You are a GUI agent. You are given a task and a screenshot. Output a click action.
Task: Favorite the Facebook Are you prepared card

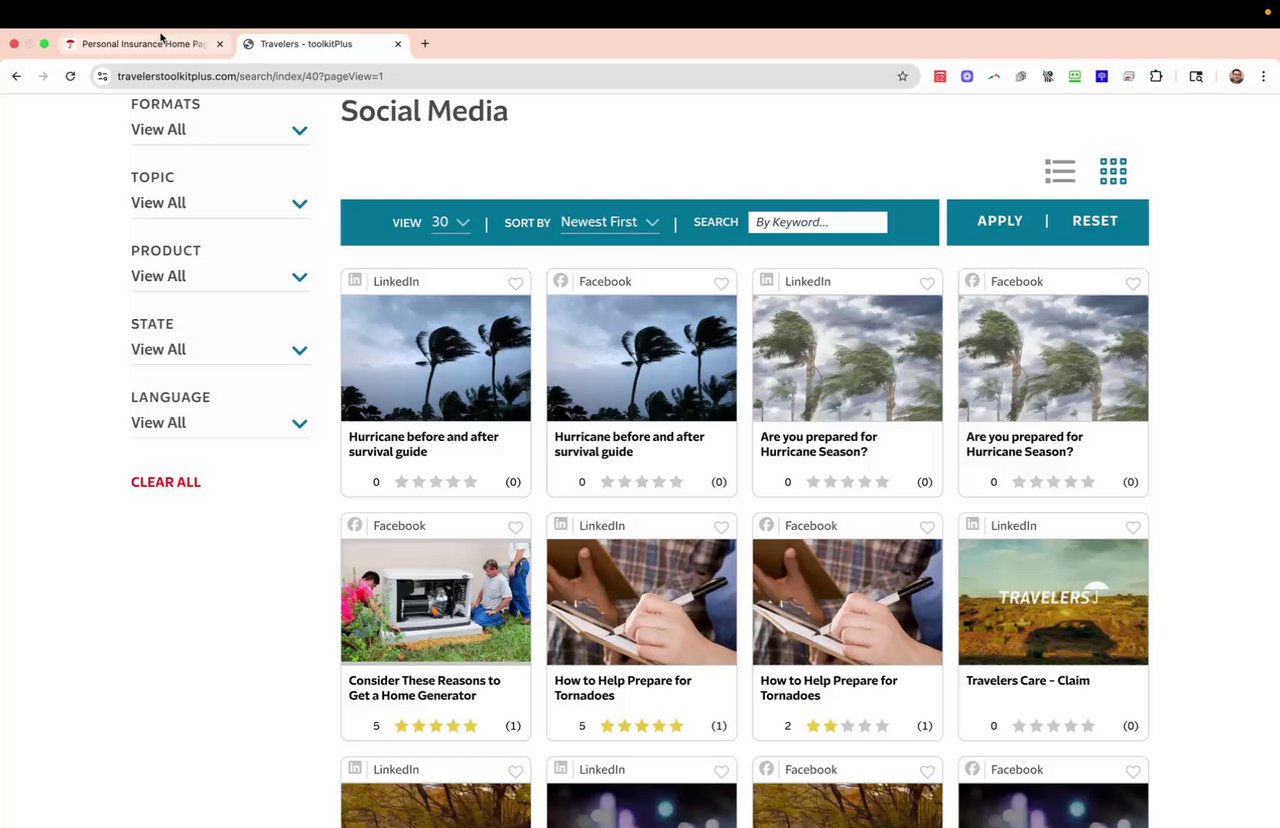pyautogui.click(x=1133, y=283)
